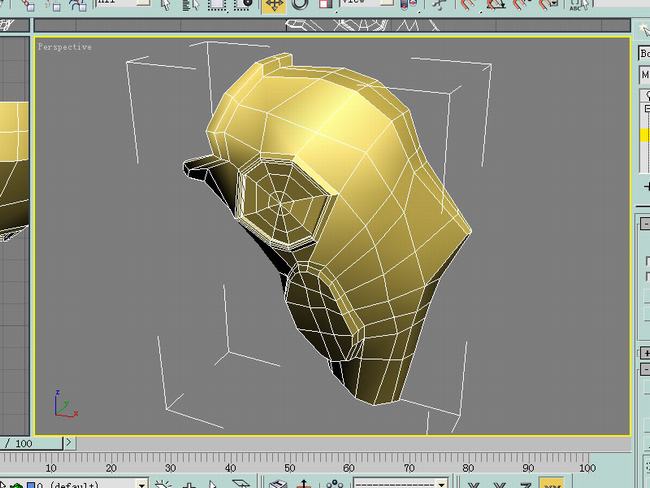Click the Bind to Space Warp icon

pos(78,4)
